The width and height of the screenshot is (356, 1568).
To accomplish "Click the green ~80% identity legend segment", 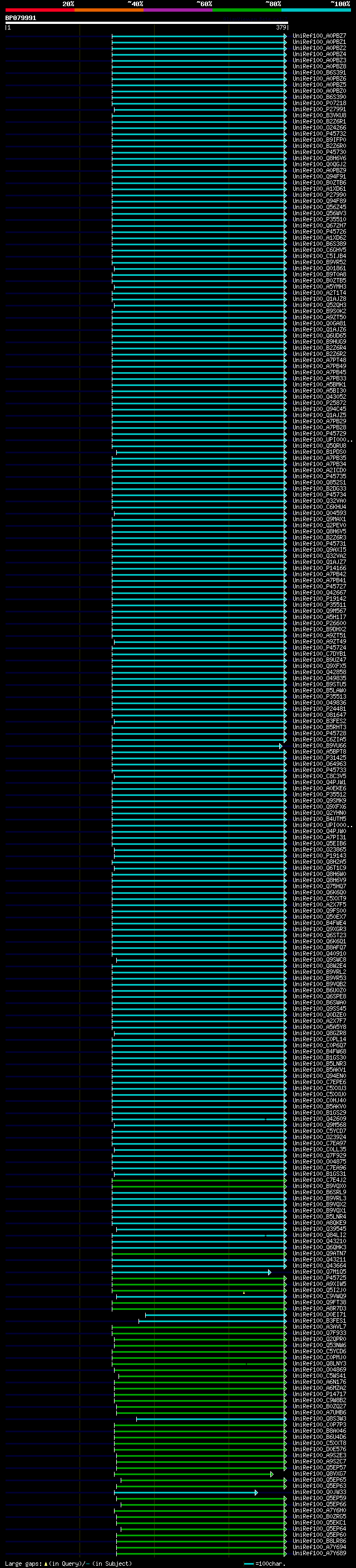I will pos(247,10).
